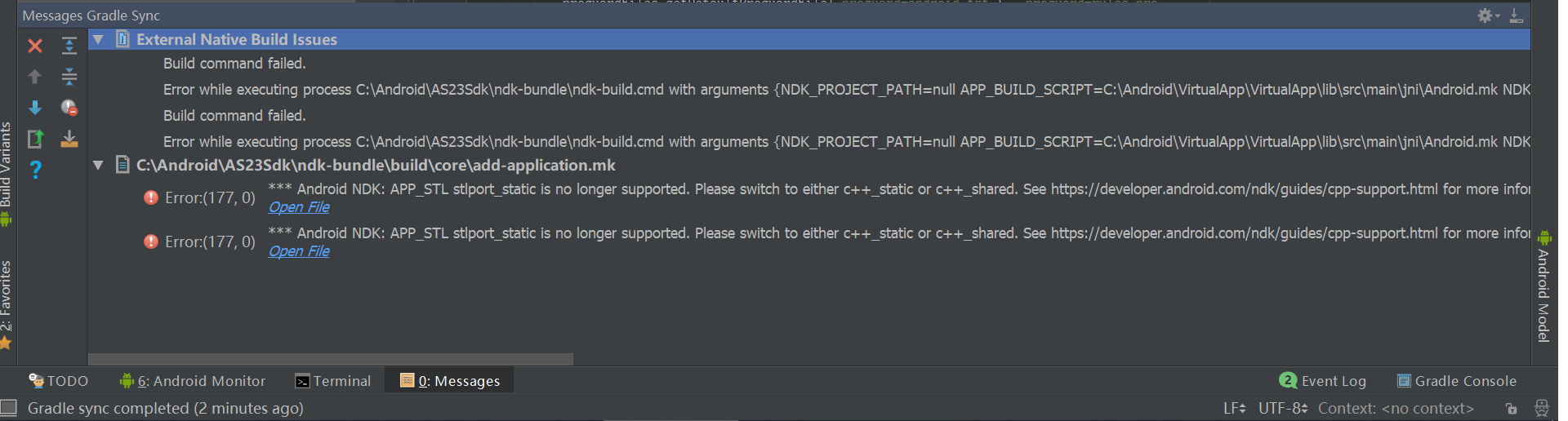This screenshot has width=1568, height=421.
Task: Close the Messages panel with red X
Action: [35, 46]
